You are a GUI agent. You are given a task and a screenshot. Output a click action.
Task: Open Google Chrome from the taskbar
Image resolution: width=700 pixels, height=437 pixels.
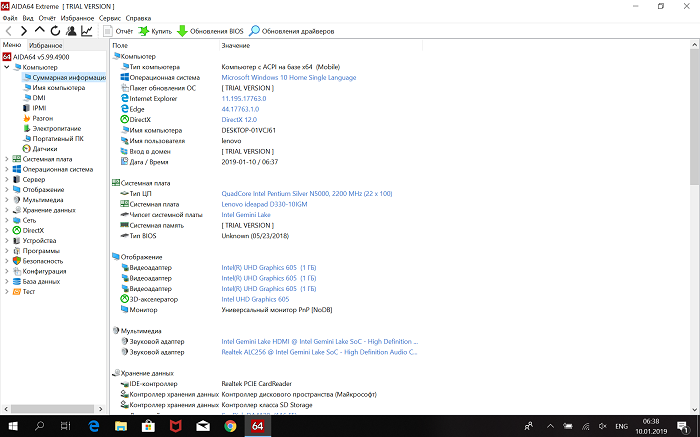[230, 426]
